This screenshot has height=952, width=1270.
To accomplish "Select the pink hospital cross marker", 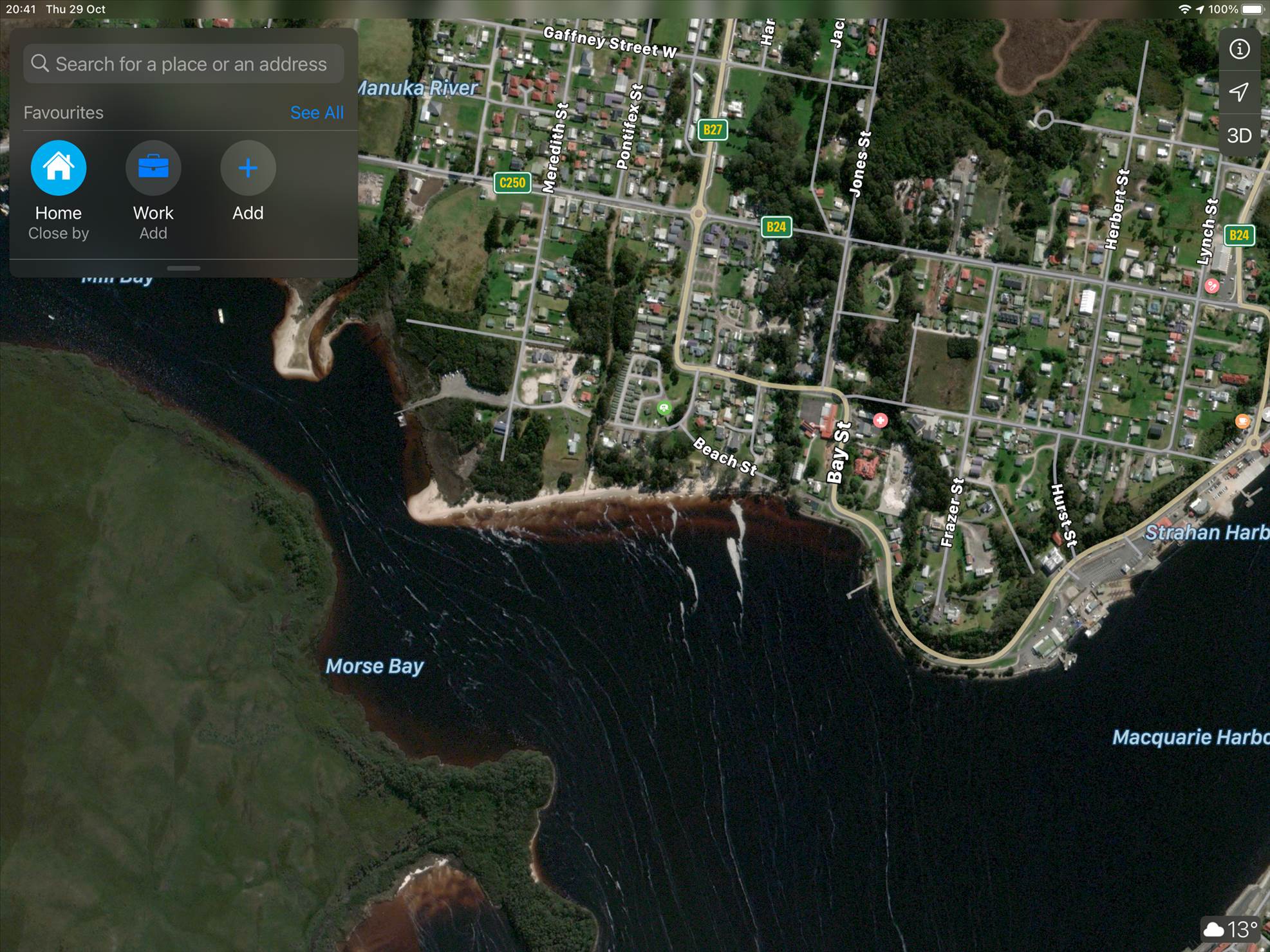I will [880, 420].
